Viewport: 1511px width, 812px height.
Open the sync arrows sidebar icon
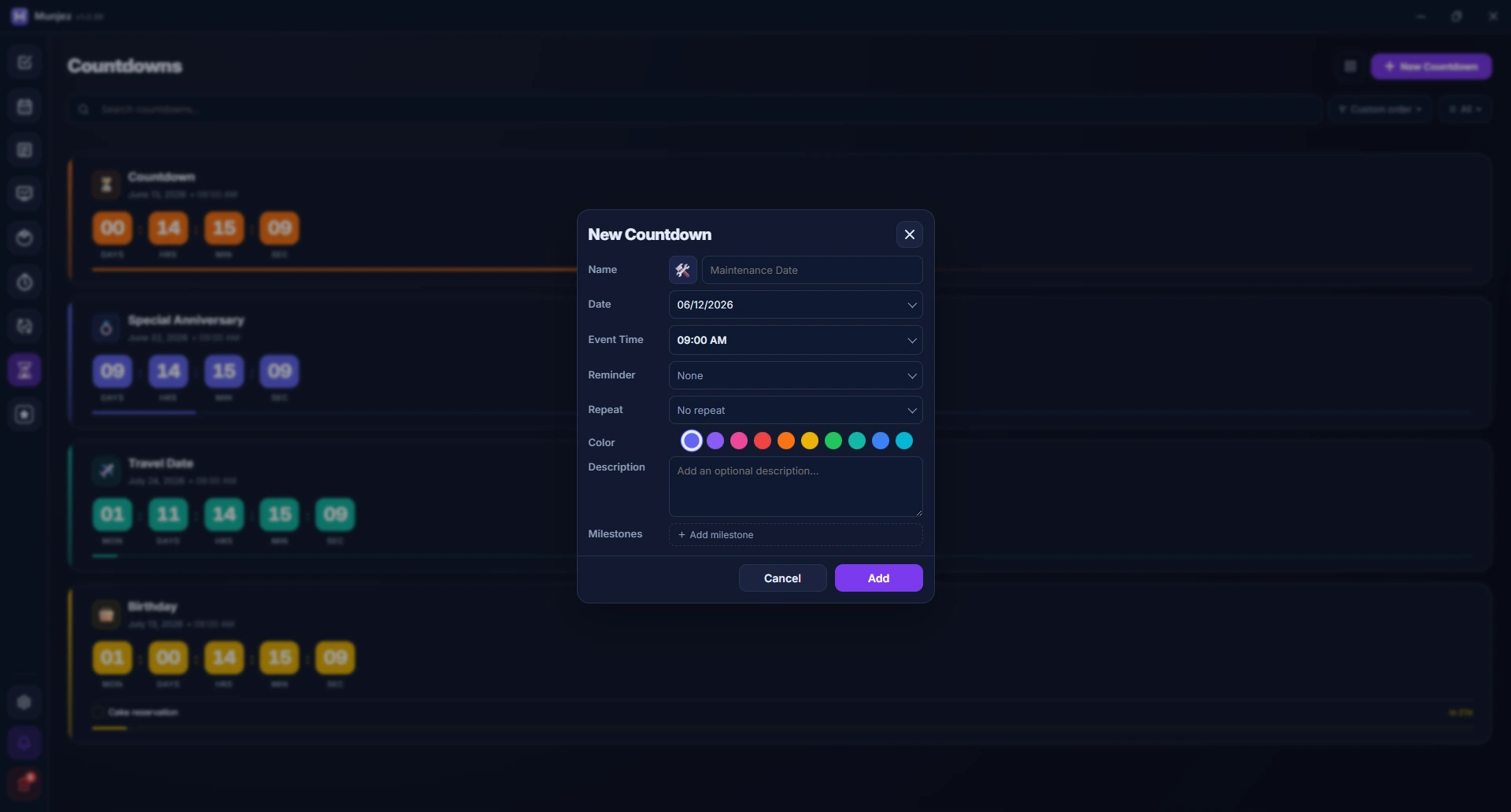(x=24, y=326)
